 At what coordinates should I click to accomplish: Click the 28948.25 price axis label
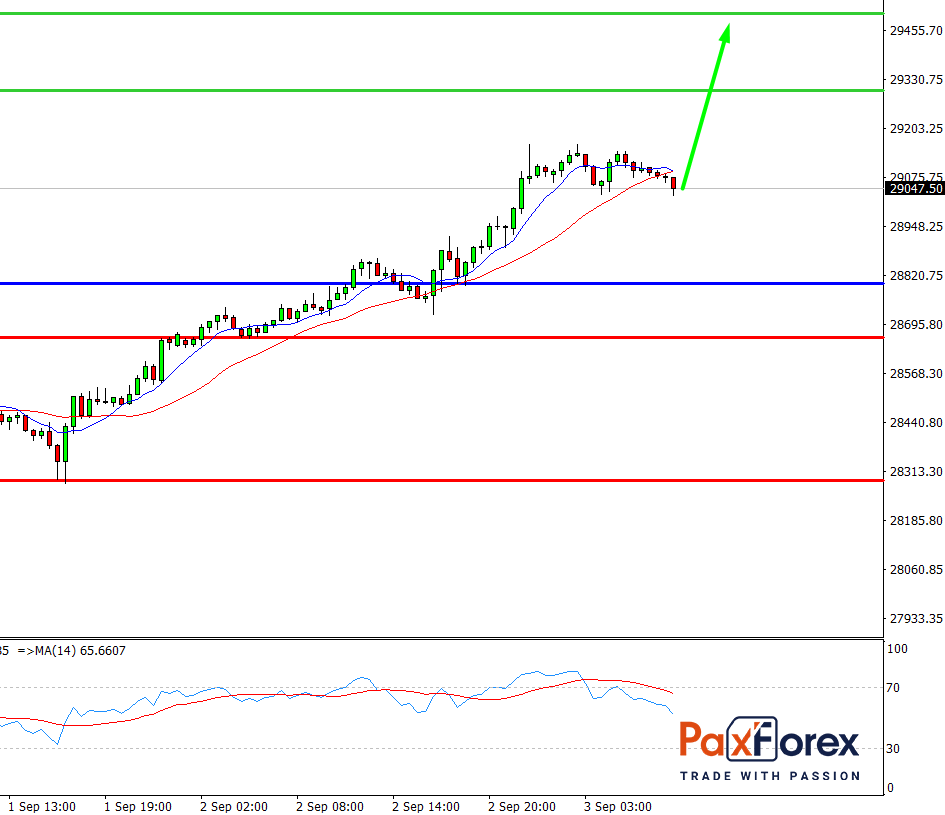pos(916,227)
